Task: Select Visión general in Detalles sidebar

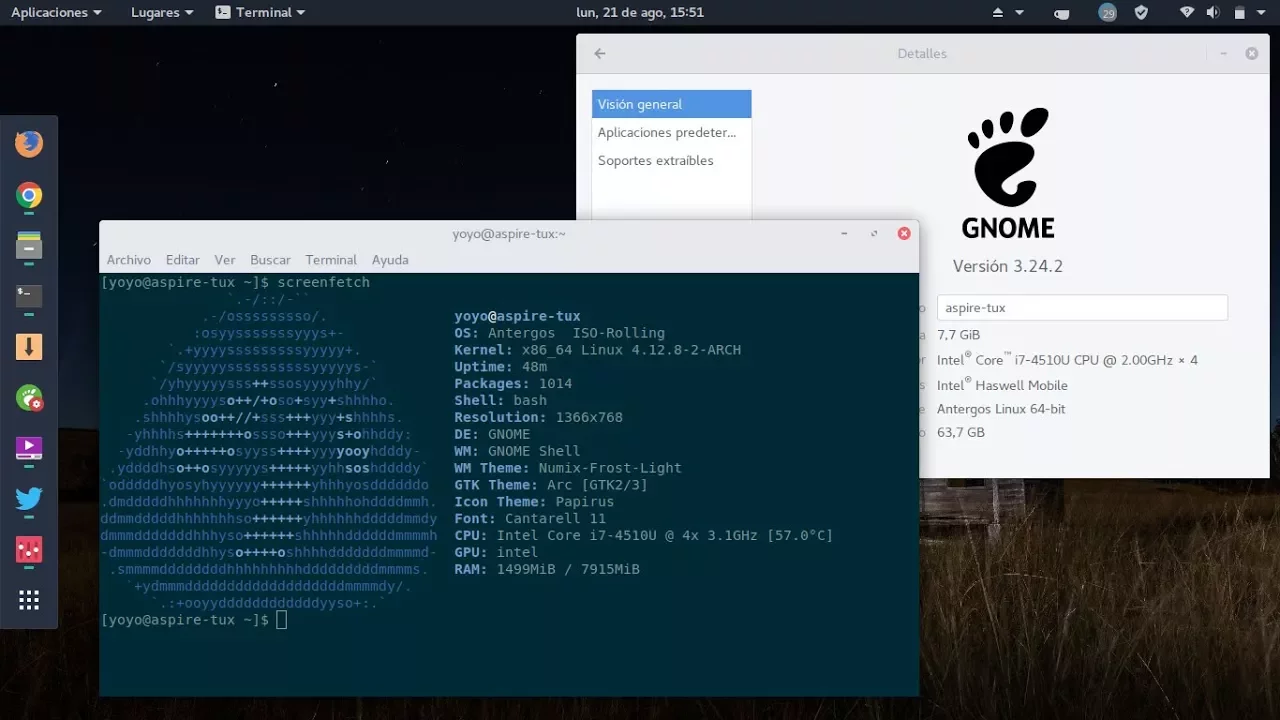Action: [x=671, y=104]
